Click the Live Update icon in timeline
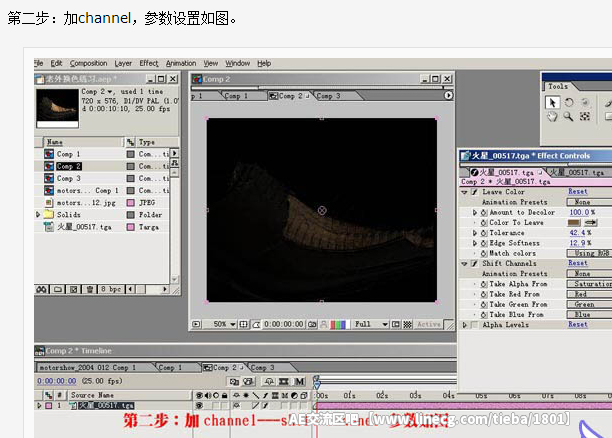 pyautogui.click(x=248, y=381)
